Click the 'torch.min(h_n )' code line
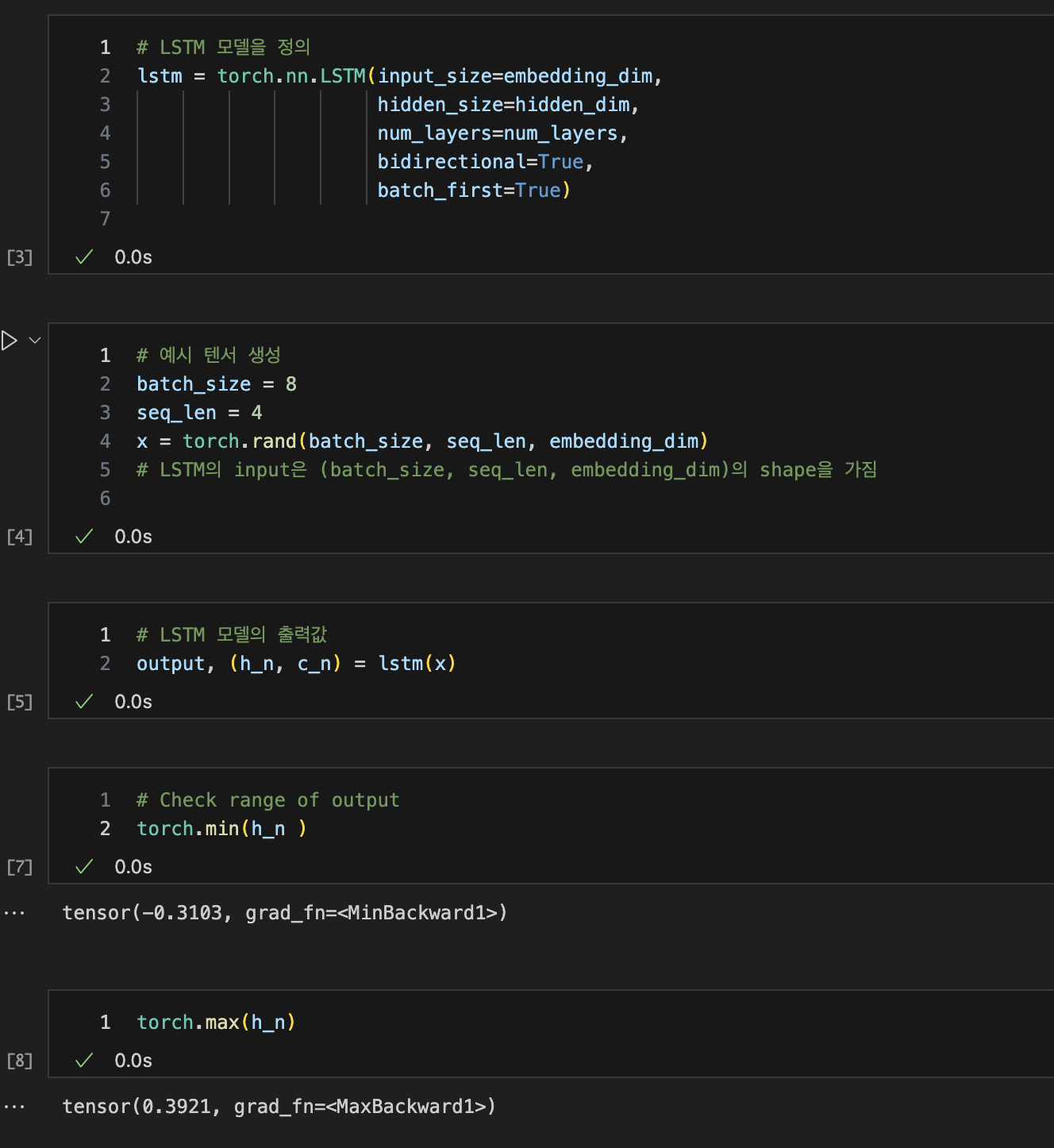Viewport: 1054px width, 1148px height. pyautogui.click(x=221, y=829)
